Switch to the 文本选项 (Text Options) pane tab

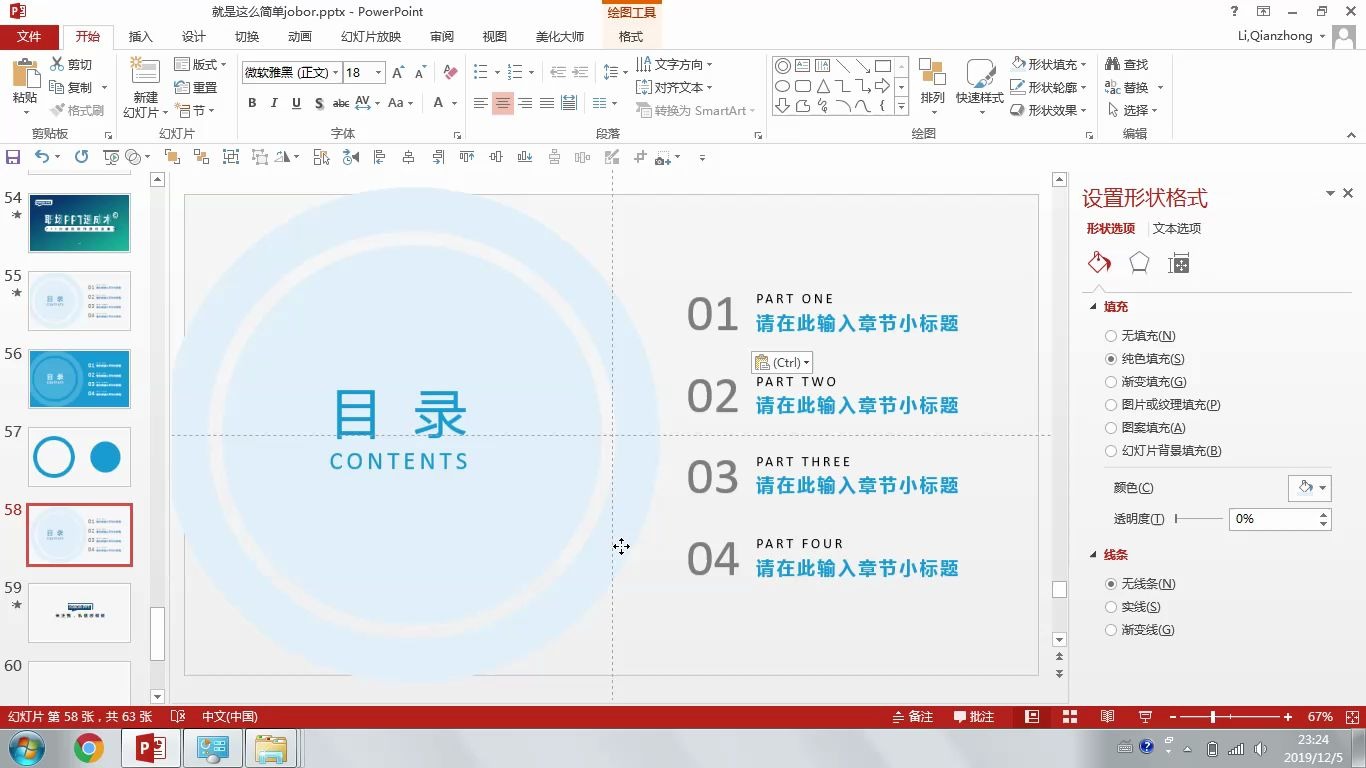click(1177, 228)
